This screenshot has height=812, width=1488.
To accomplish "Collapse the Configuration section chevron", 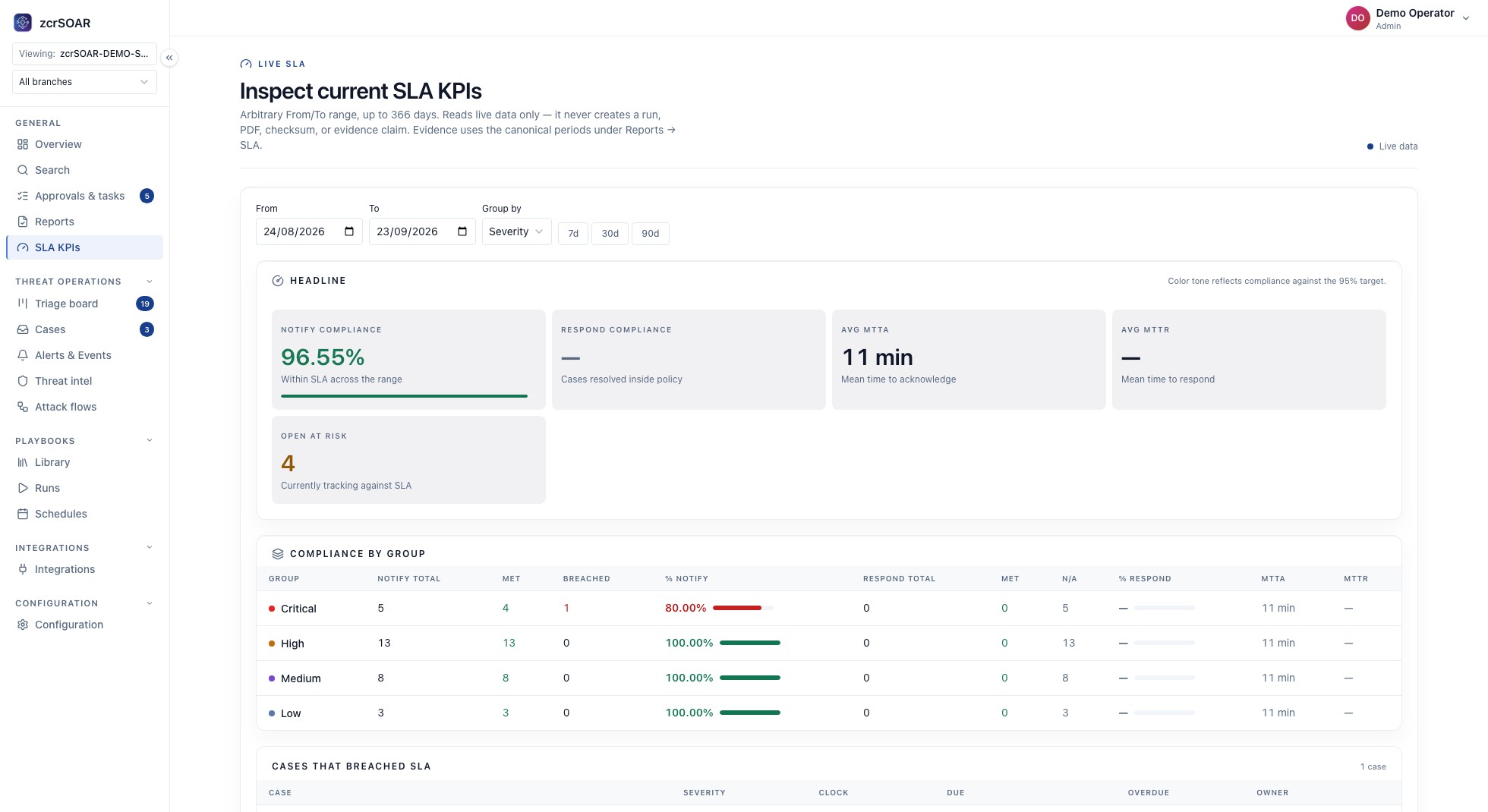I will (150, 603).
